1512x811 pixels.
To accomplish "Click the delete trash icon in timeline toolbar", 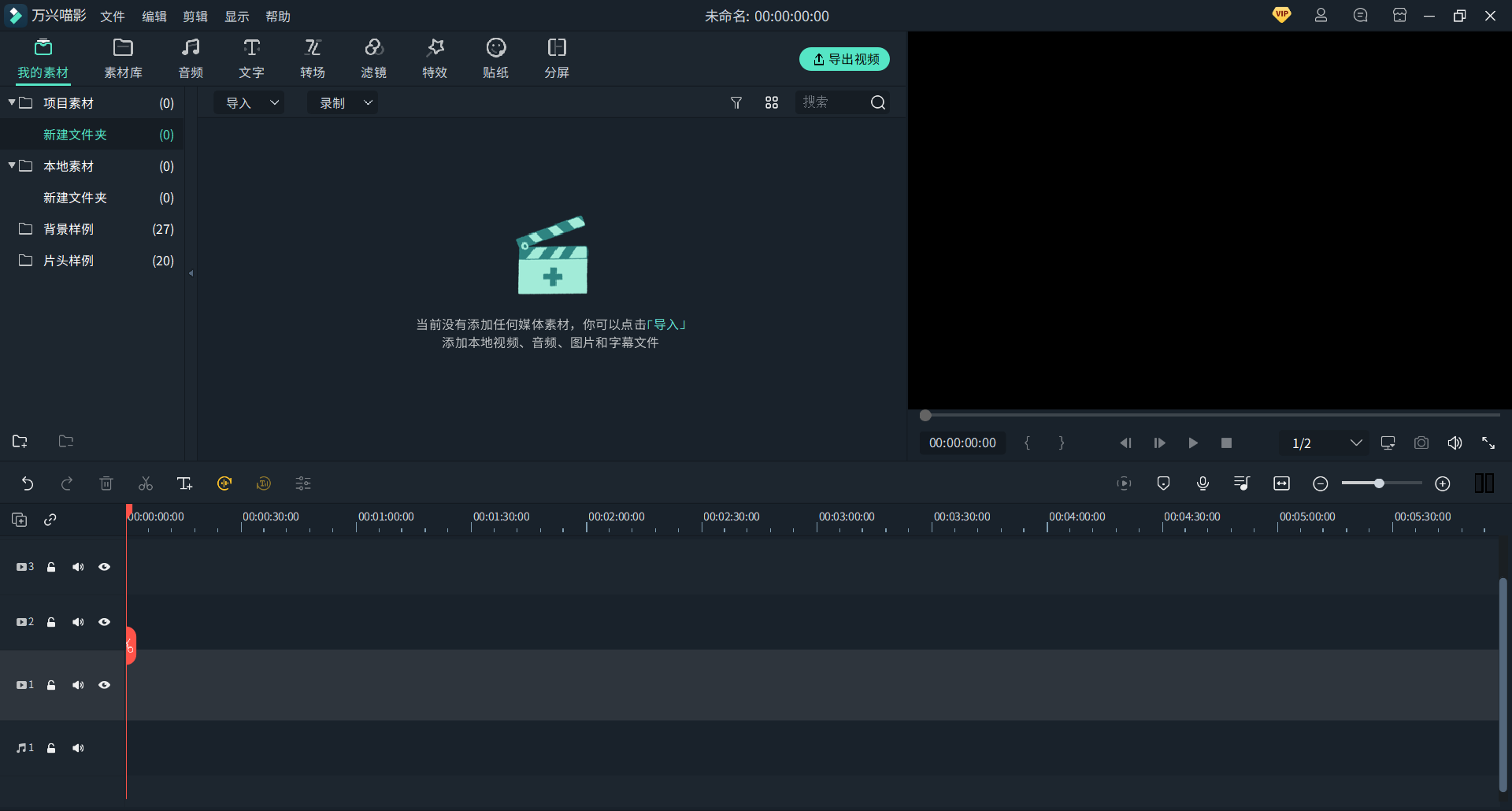I will pos(106,483).
